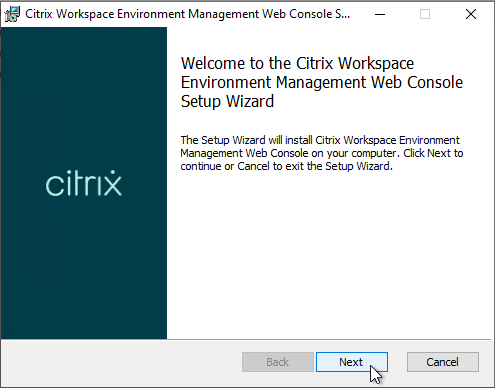Click the window title text in title bar
Viewport: 495px width, 388px height.
click(187, 14)
